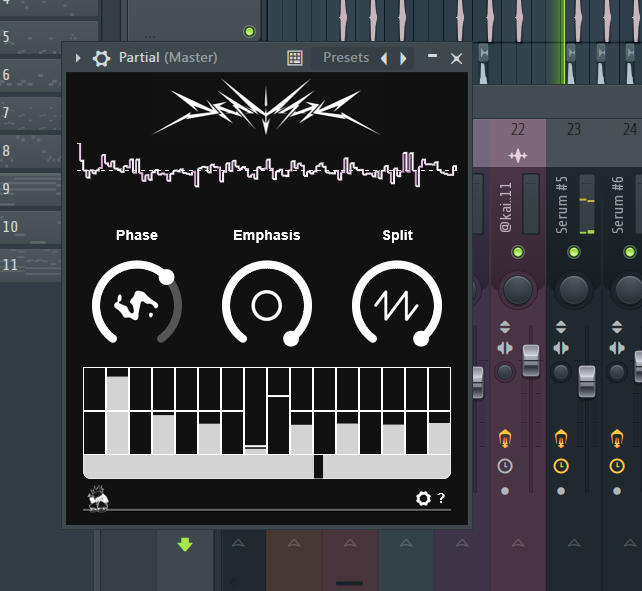The height and width of the screenshot is (591, 642).
Task: Click the Serum #5 track name
Action: [561, 205]
